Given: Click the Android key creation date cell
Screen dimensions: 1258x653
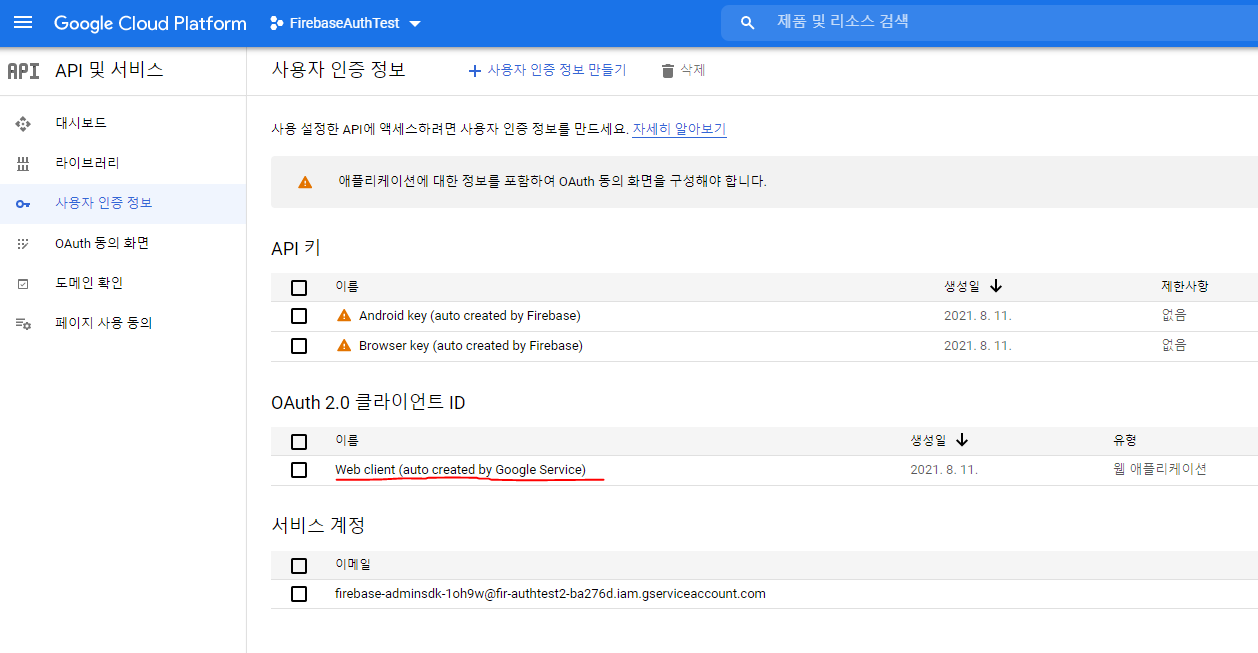Looking at the screenshot, I should [978, 316].
